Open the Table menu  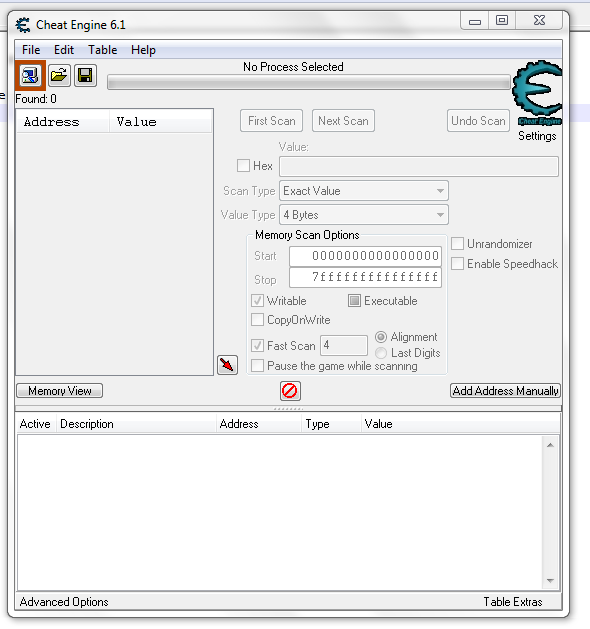point(103,50)
